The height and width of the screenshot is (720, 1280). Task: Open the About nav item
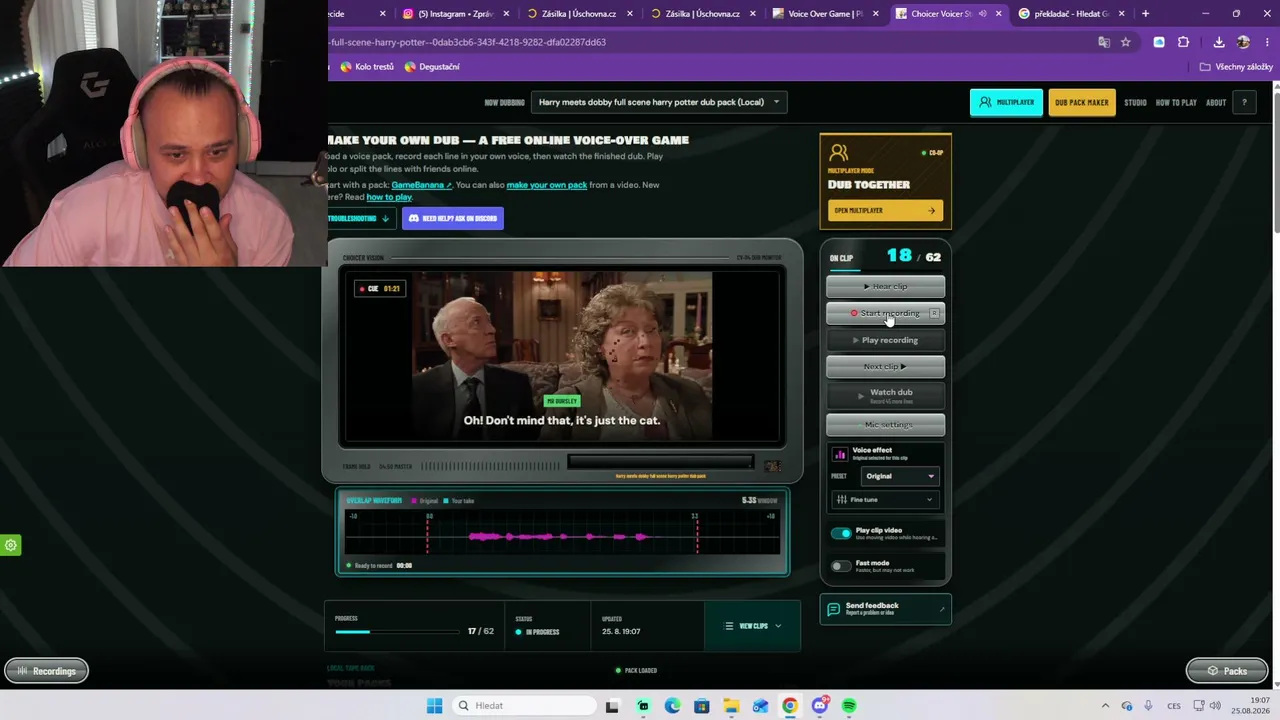coord(1216,102)
